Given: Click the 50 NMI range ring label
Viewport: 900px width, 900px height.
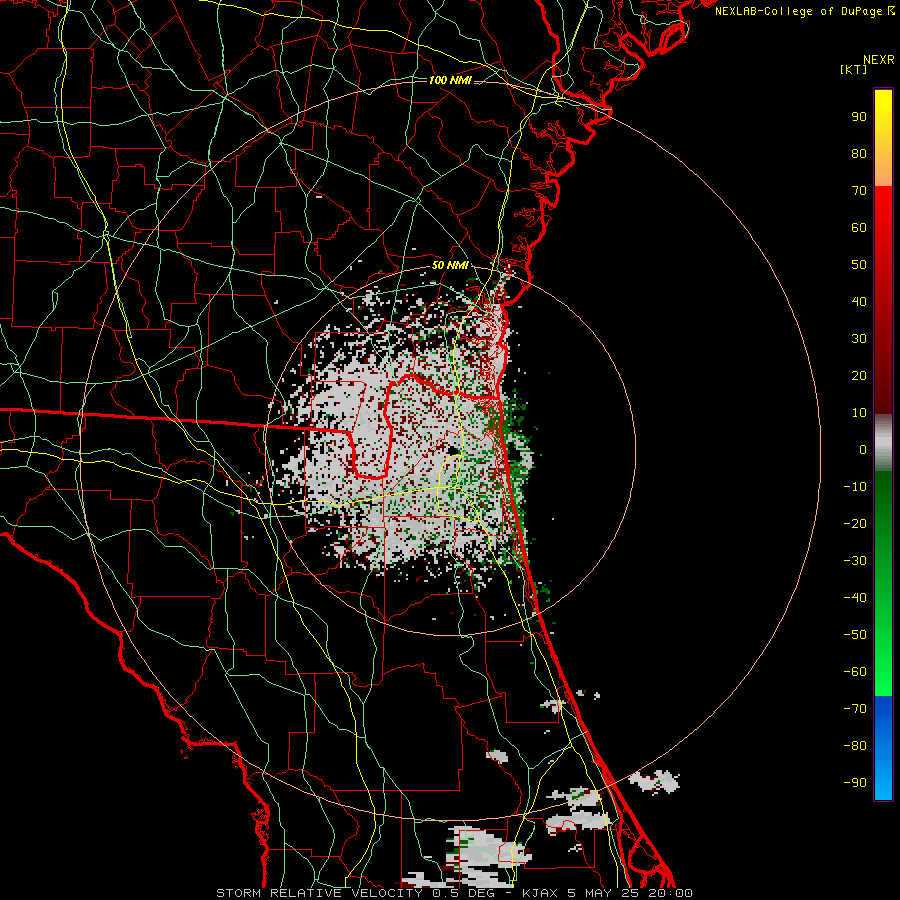Looking at the screenshot, I should click(x=450, y=265).
